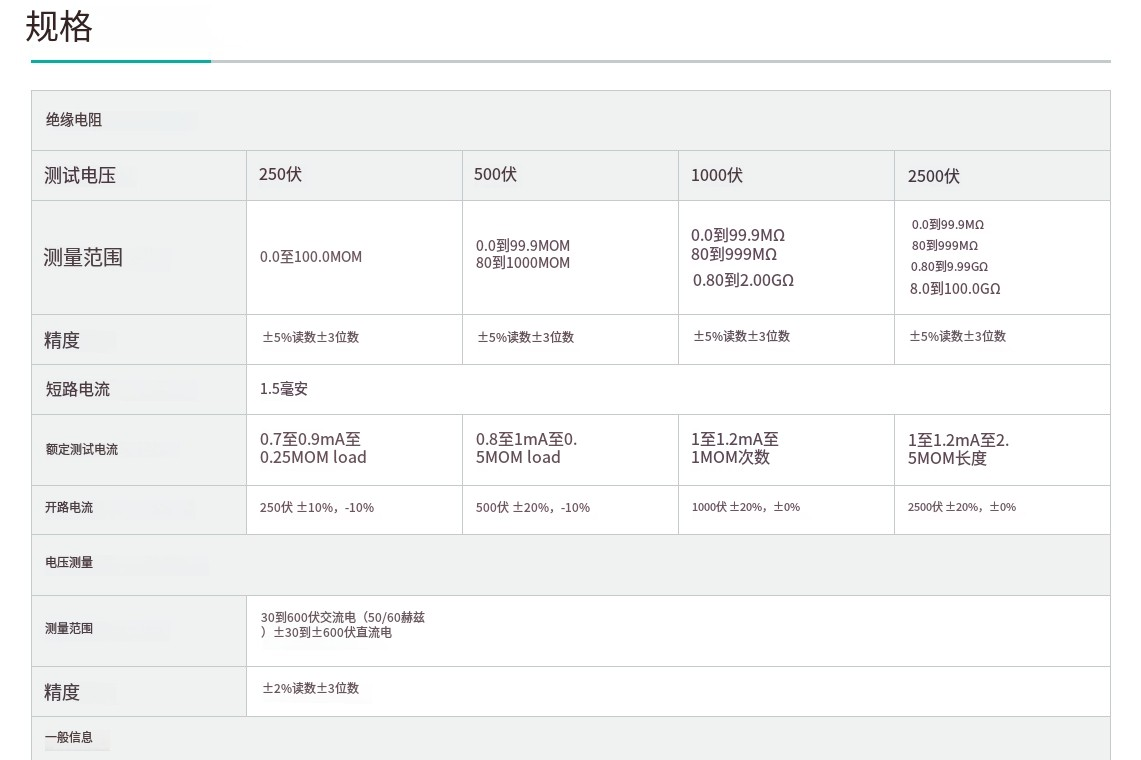The height and width of the screenshot is (760, 1141).
Task: Select the 0.7至0.9mA rated current cell
Action: click(313, 448)
